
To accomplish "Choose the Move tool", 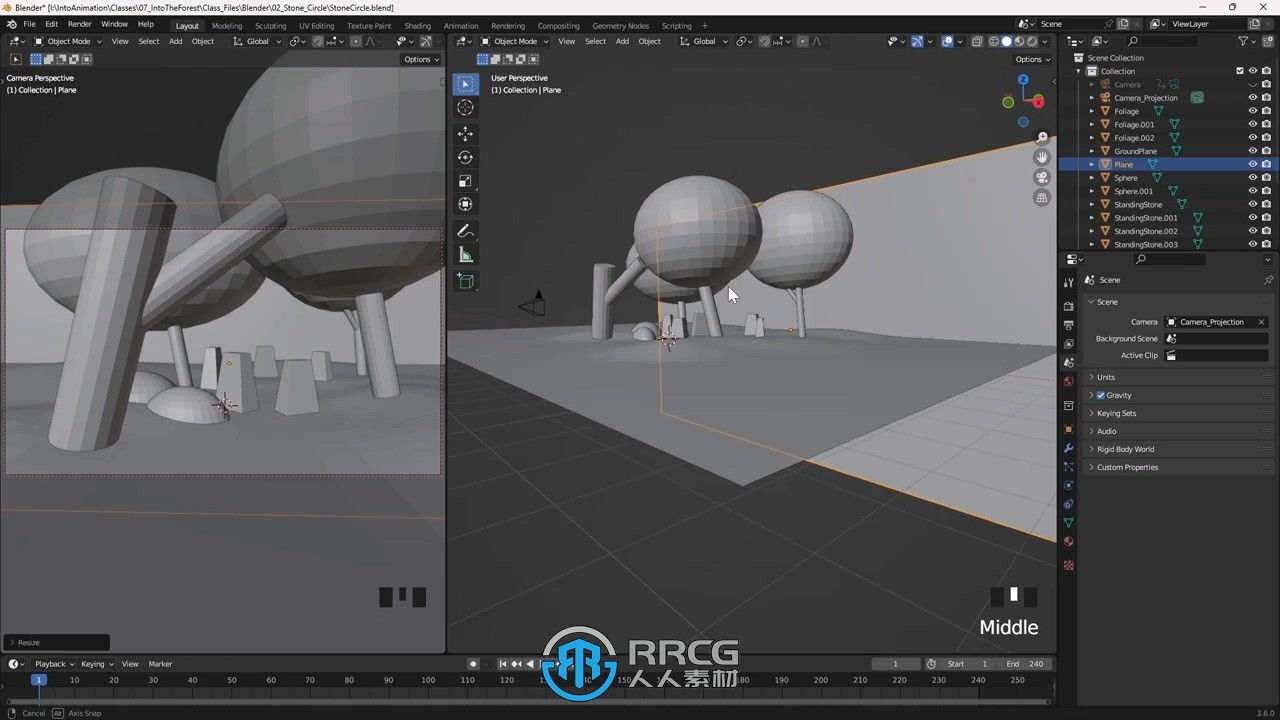I will [465, 134].
